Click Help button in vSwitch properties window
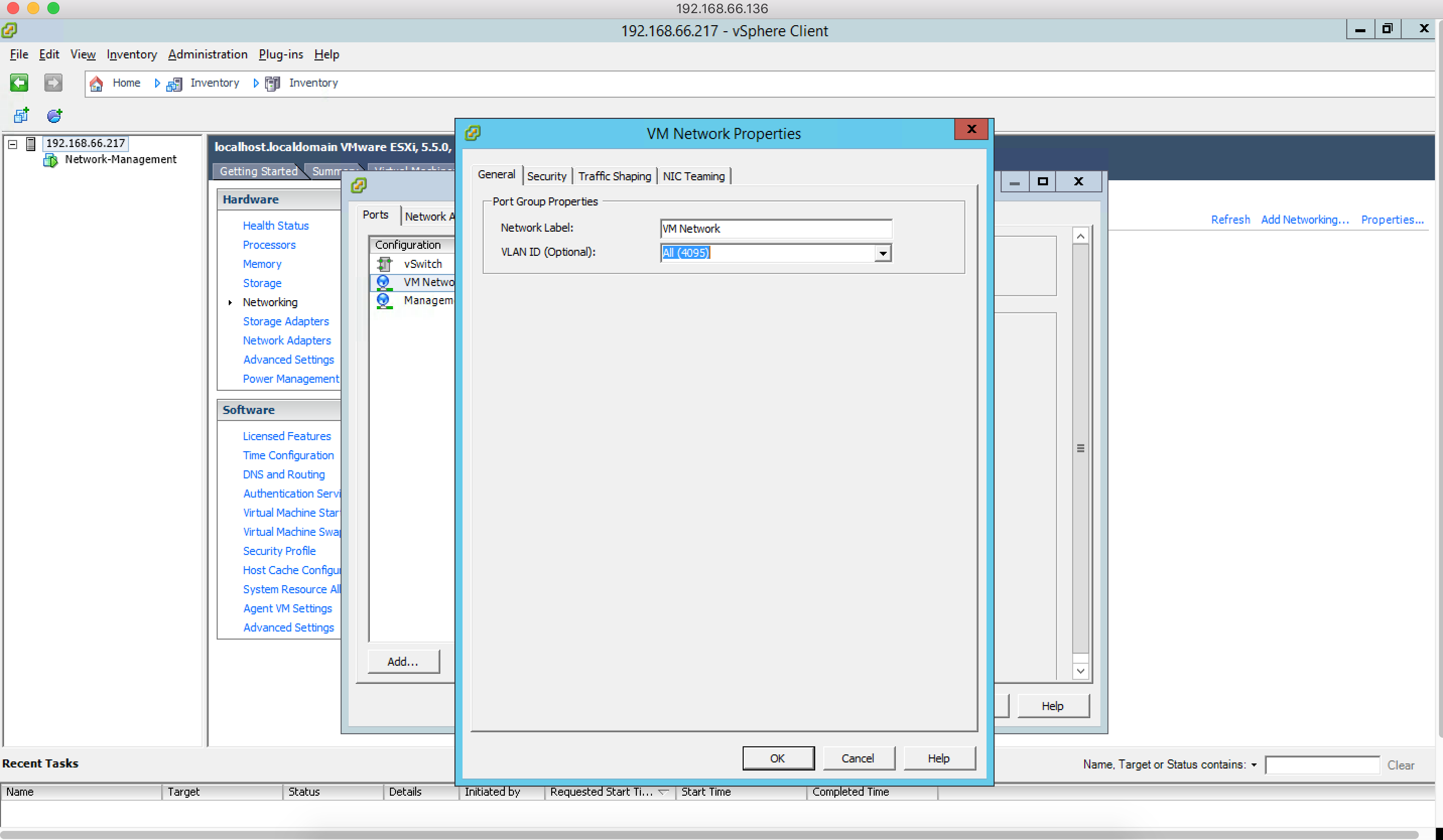The height and width of the screenshot is (840, 1443). [1053, 707]
